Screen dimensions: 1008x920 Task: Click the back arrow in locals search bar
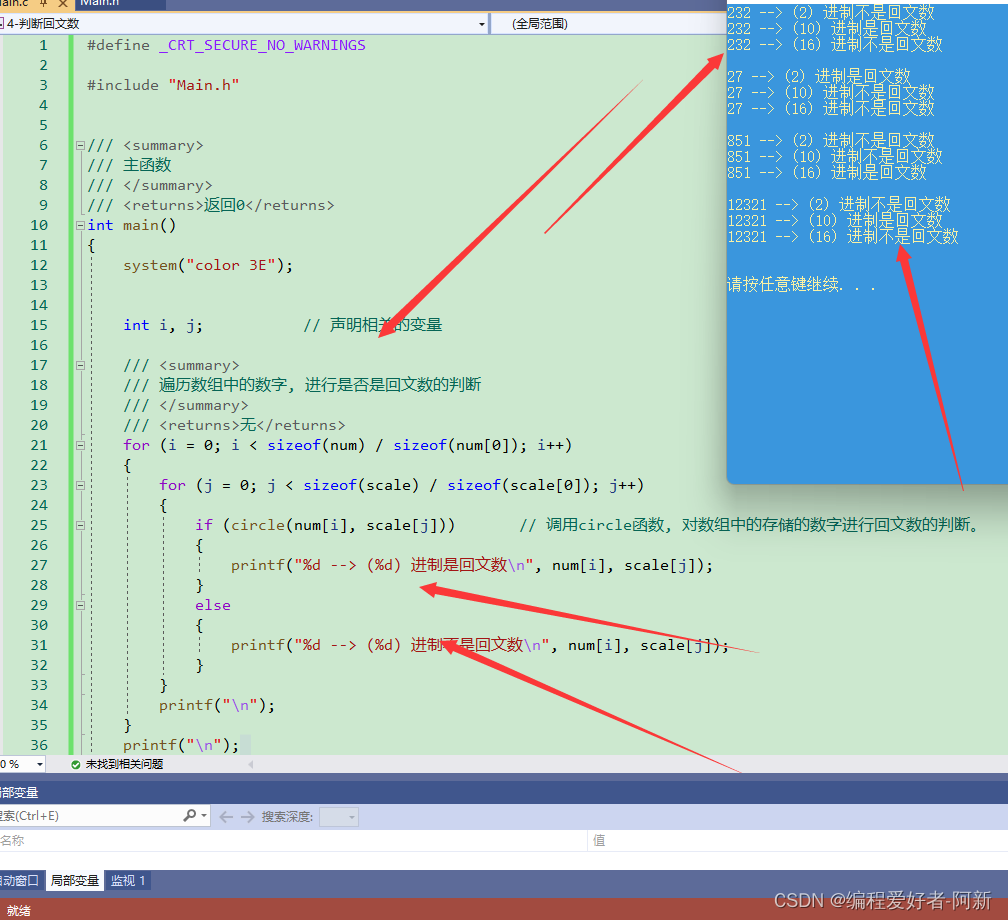(x=226, y=816)
